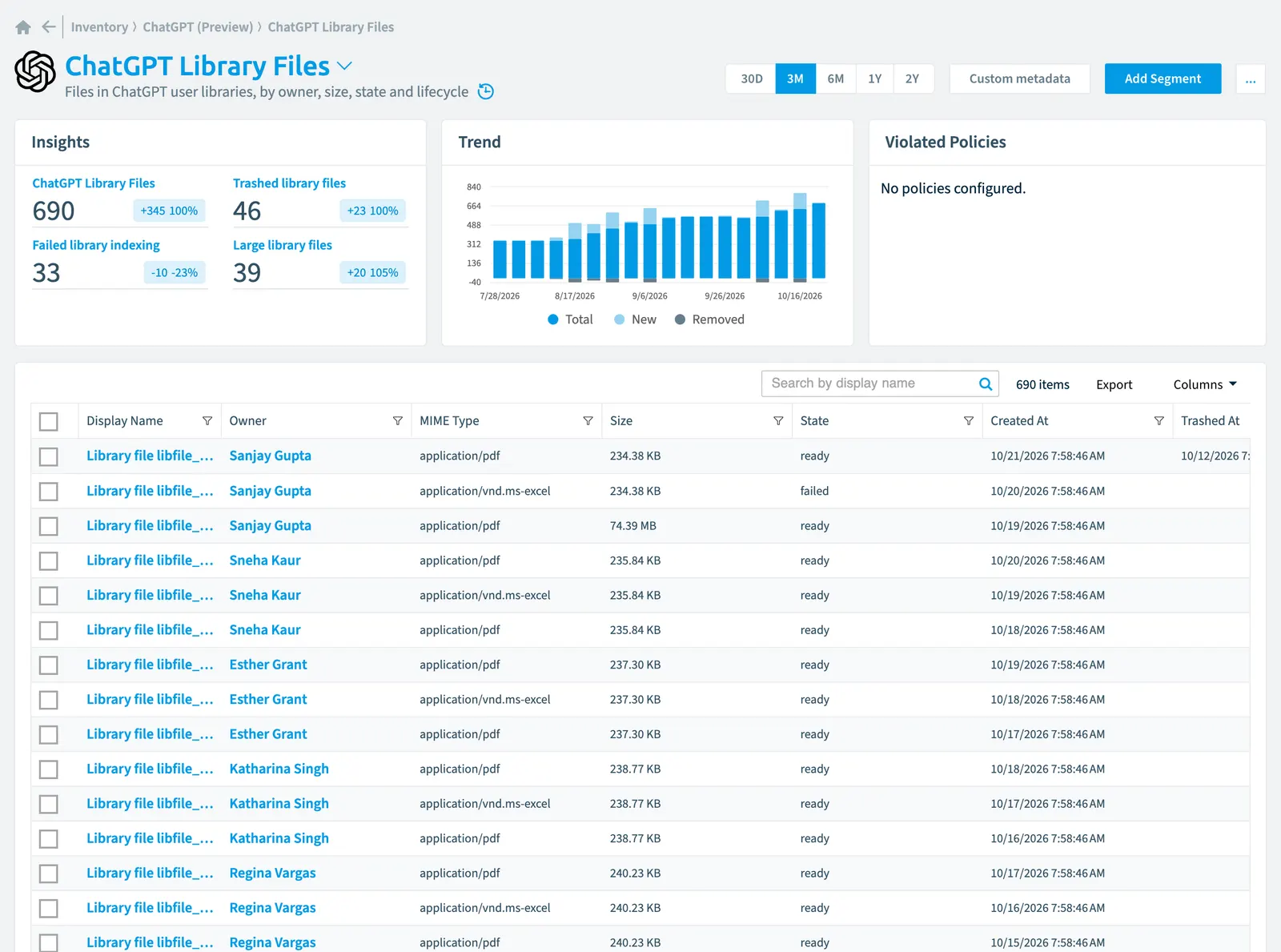
Task: Click the Add Segment button
Action: point(1163,78)
